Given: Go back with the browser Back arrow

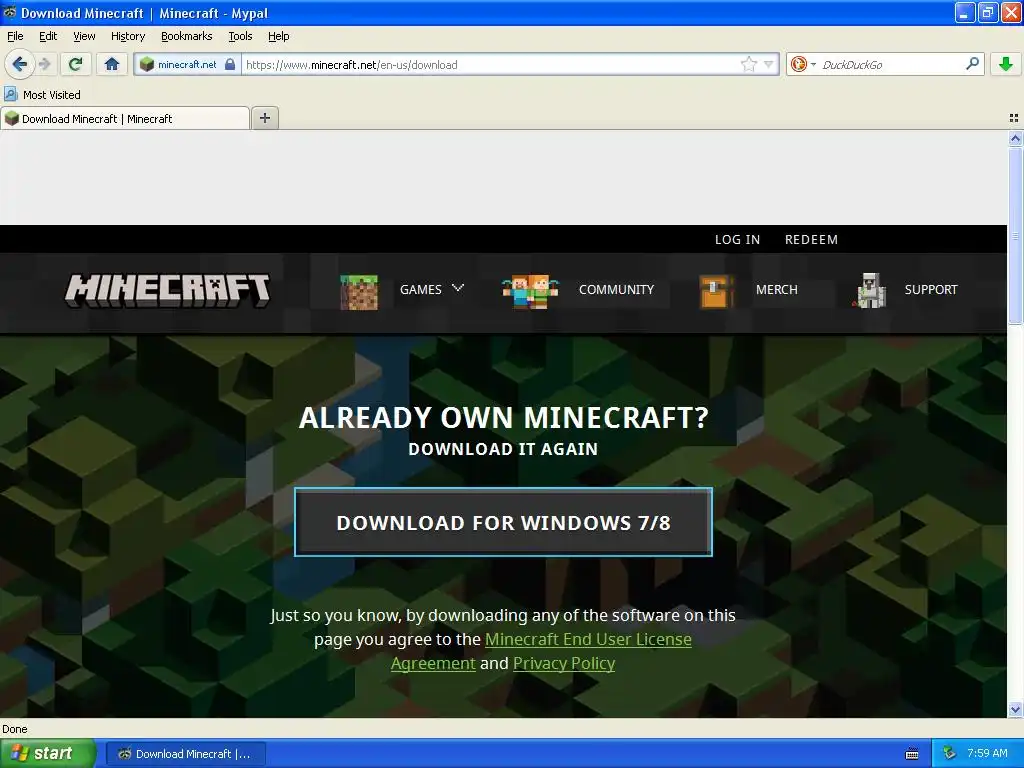Looking at the screenshot, I should pyautogui.click(x=19, y=64).
